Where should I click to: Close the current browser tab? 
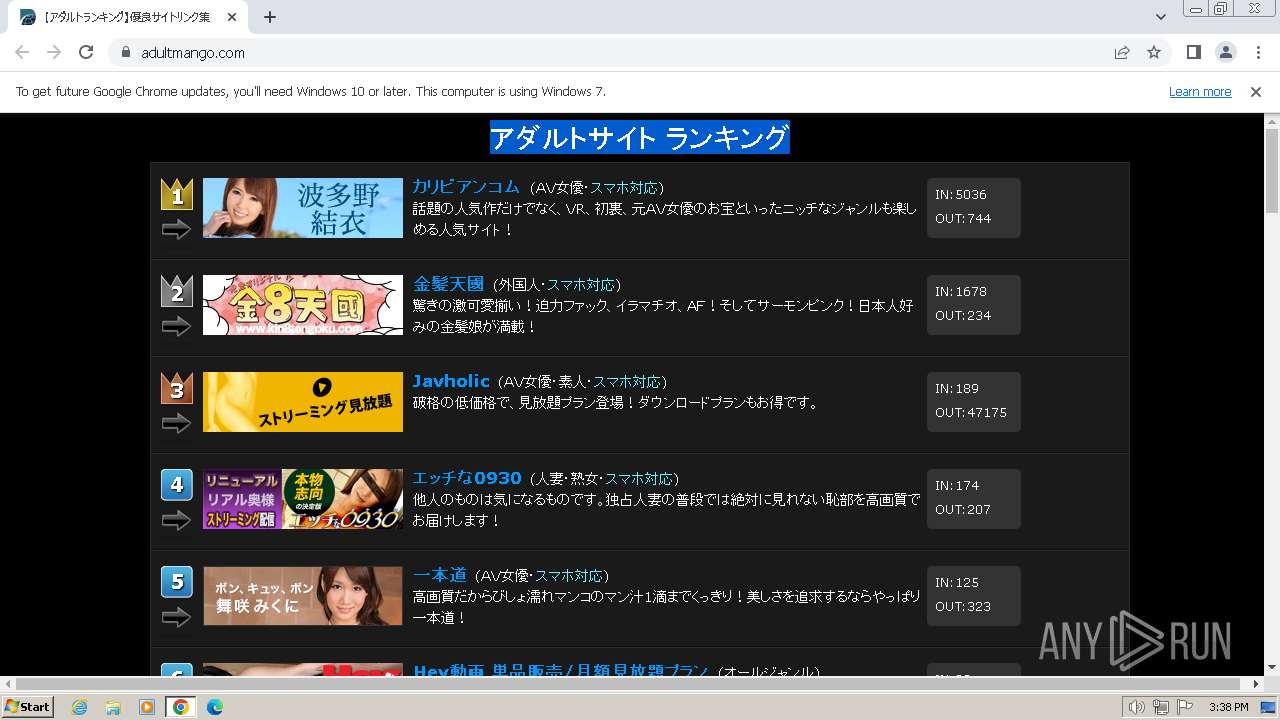point(232,17)
